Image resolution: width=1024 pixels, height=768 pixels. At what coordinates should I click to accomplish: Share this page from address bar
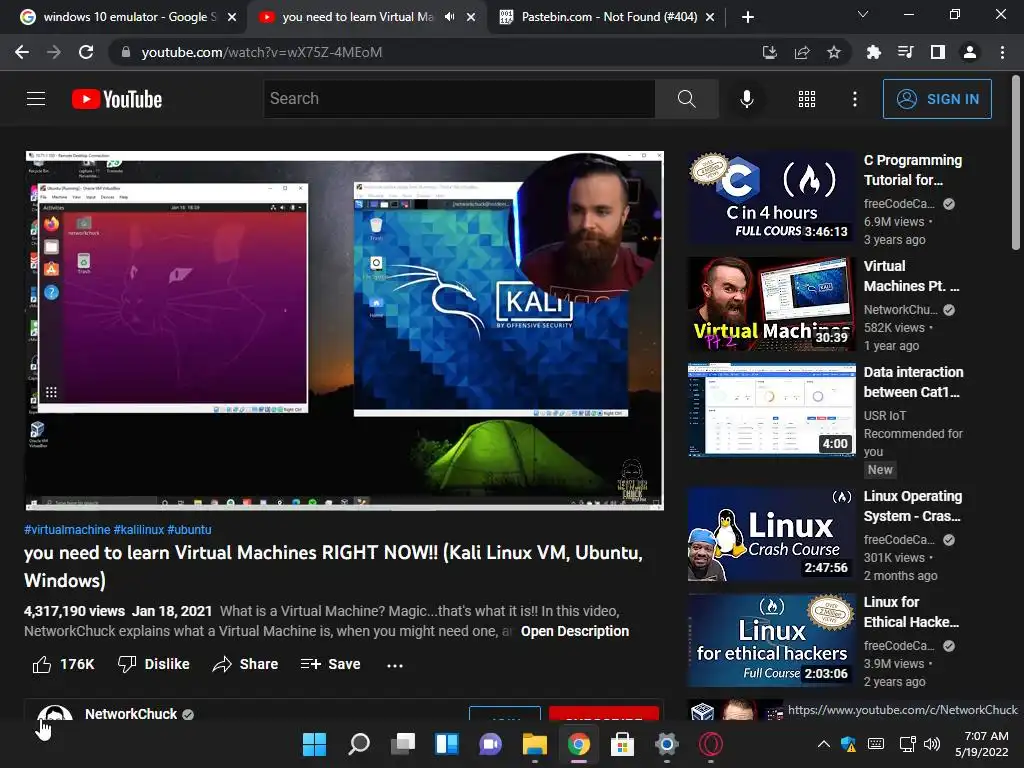(x=802, y=52)
